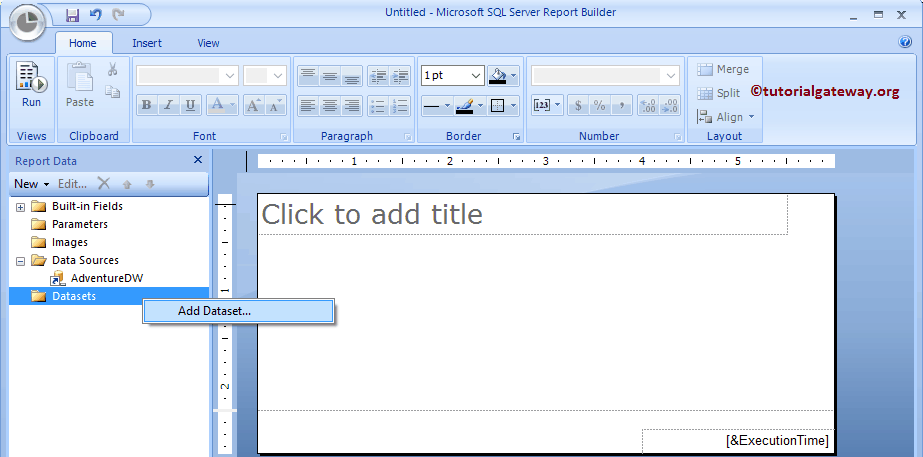
Task: Align paragraph text left
Action: (x=308, y=106)
